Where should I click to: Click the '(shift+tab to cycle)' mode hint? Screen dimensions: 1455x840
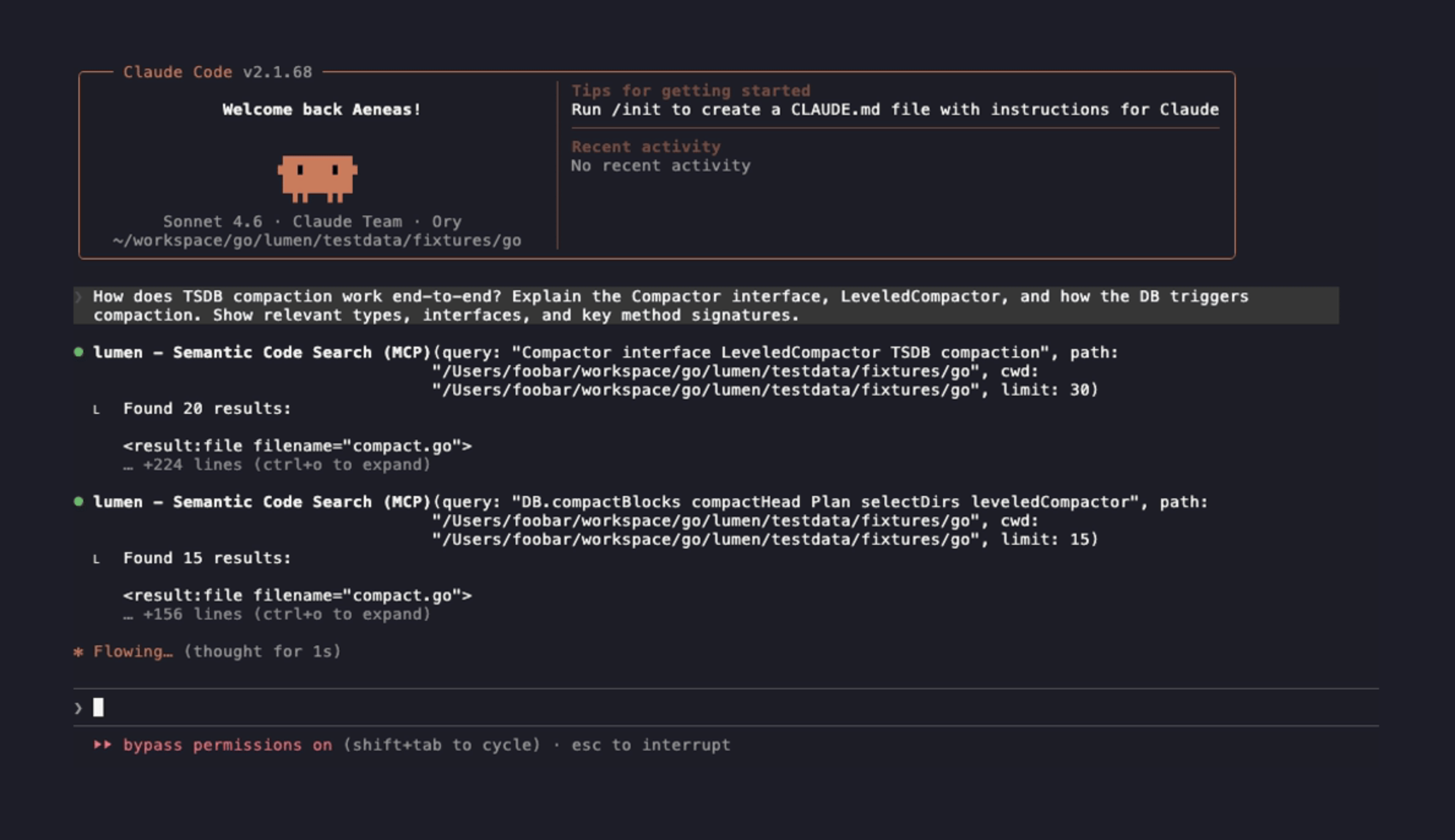coord(442,745)
